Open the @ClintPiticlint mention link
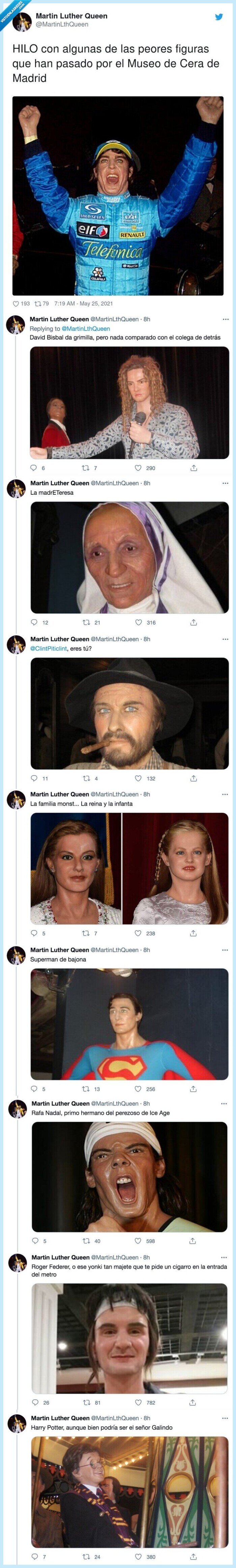This screenshot has width=236, height=1568. click(x=50, y=648)
